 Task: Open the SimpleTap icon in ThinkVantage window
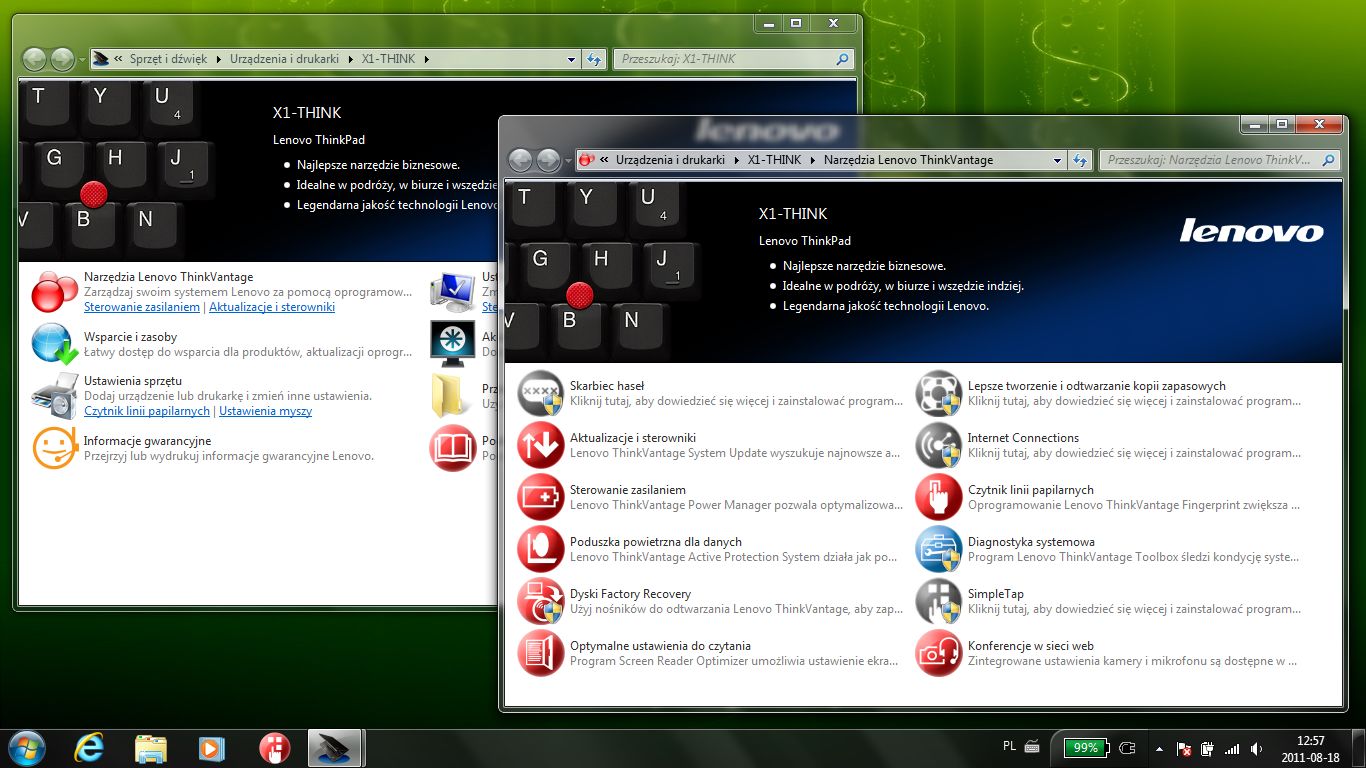pos(939,601)
